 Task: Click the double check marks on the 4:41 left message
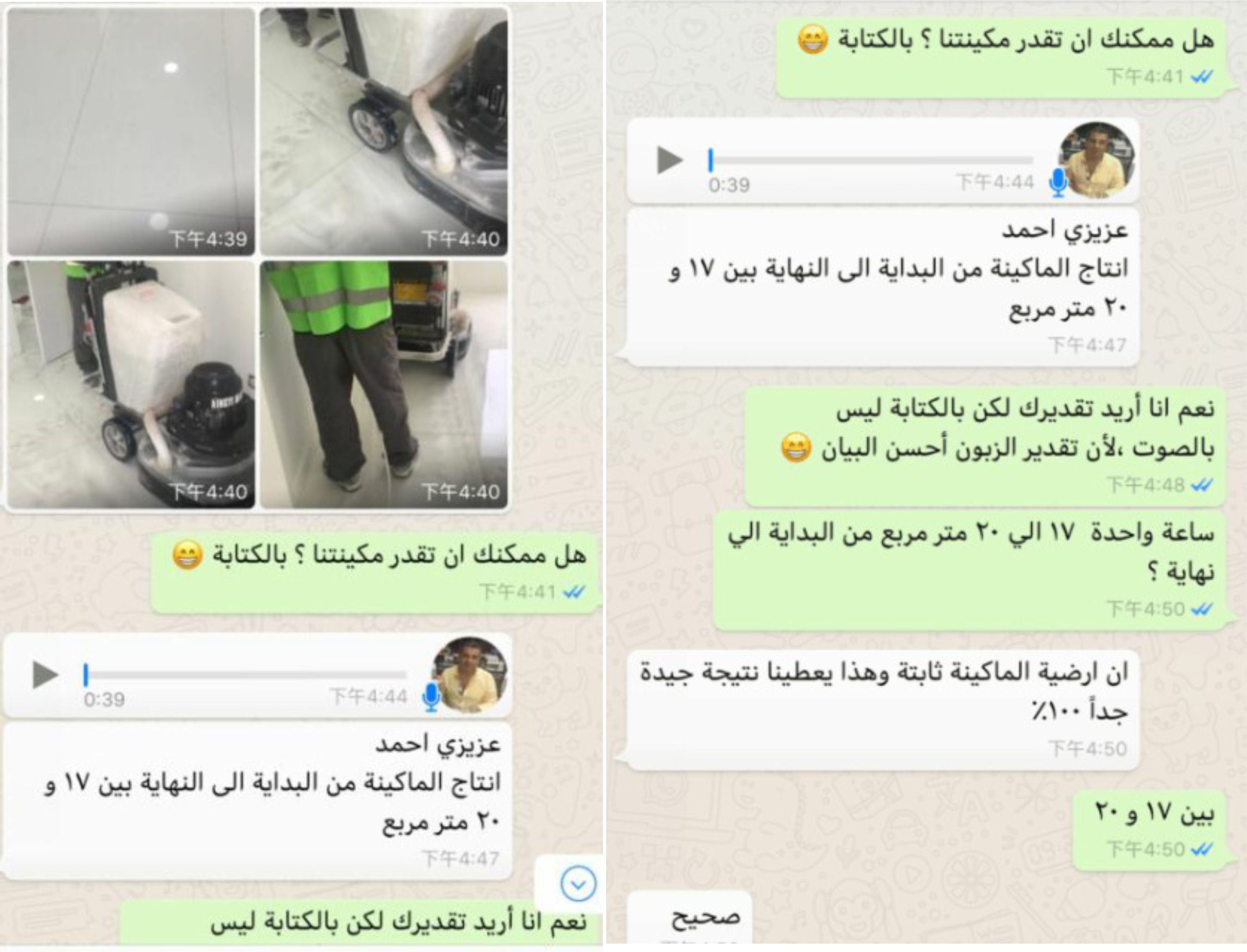[573, 592]
